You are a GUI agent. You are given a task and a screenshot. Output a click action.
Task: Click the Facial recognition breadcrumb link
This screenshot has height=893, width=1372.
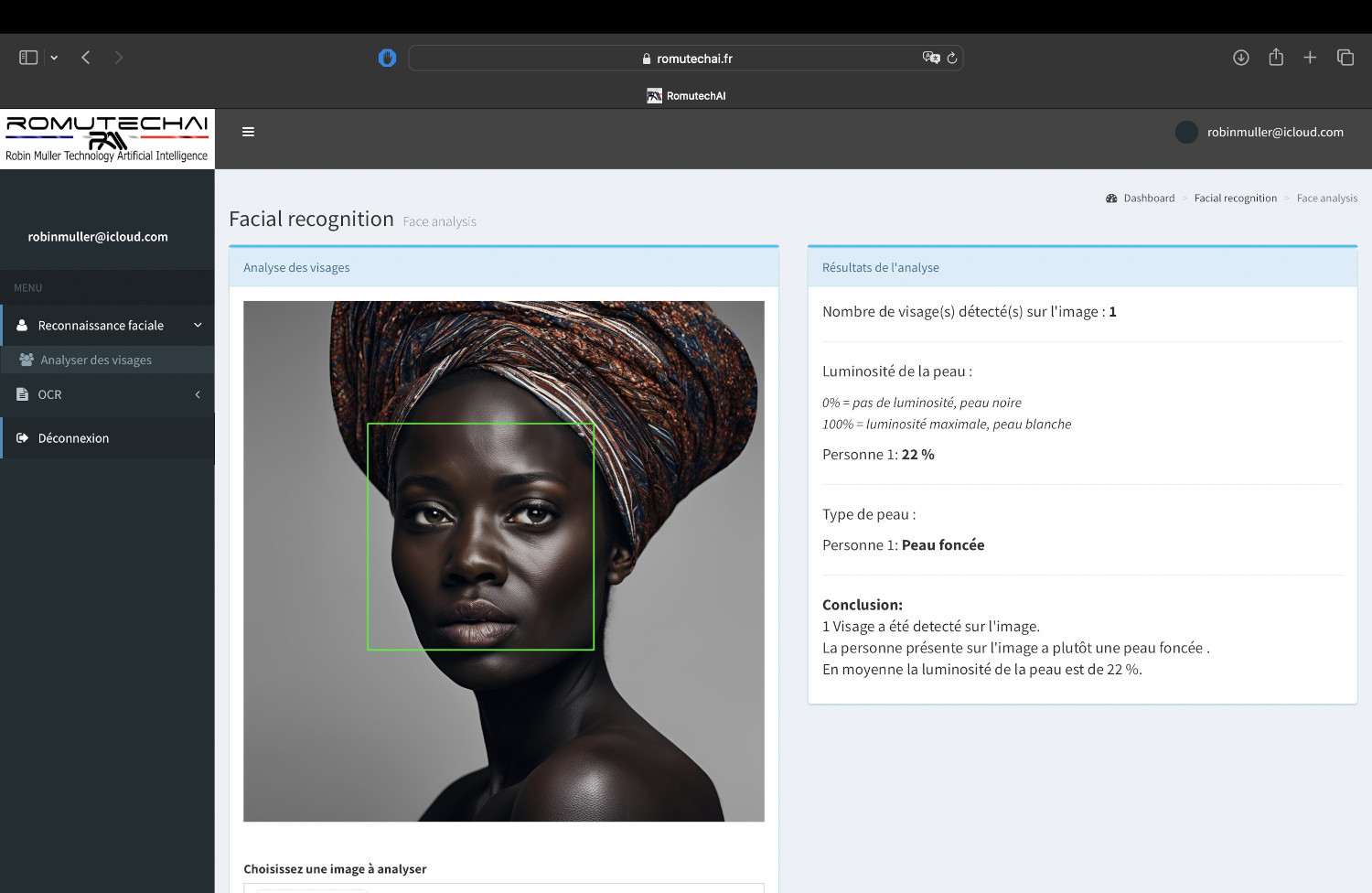[1235, 199]
